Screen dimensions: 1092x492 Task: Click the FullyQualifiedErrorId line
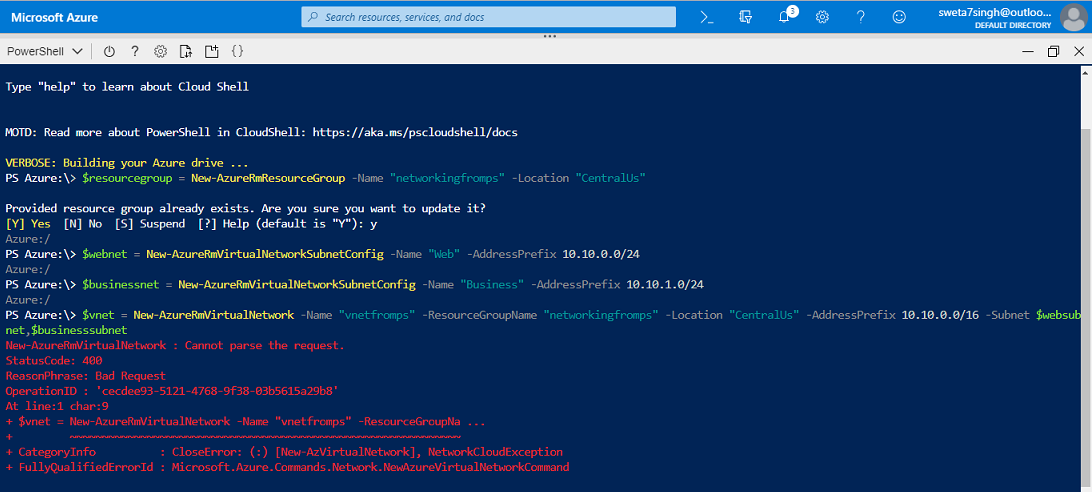pos(287,467)
